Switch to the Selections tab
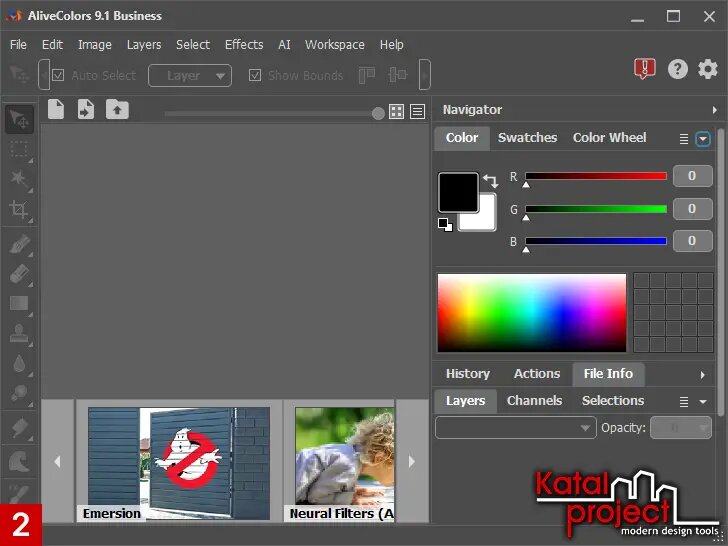This screenshot has height=546, width=728. tap(613, 401)
